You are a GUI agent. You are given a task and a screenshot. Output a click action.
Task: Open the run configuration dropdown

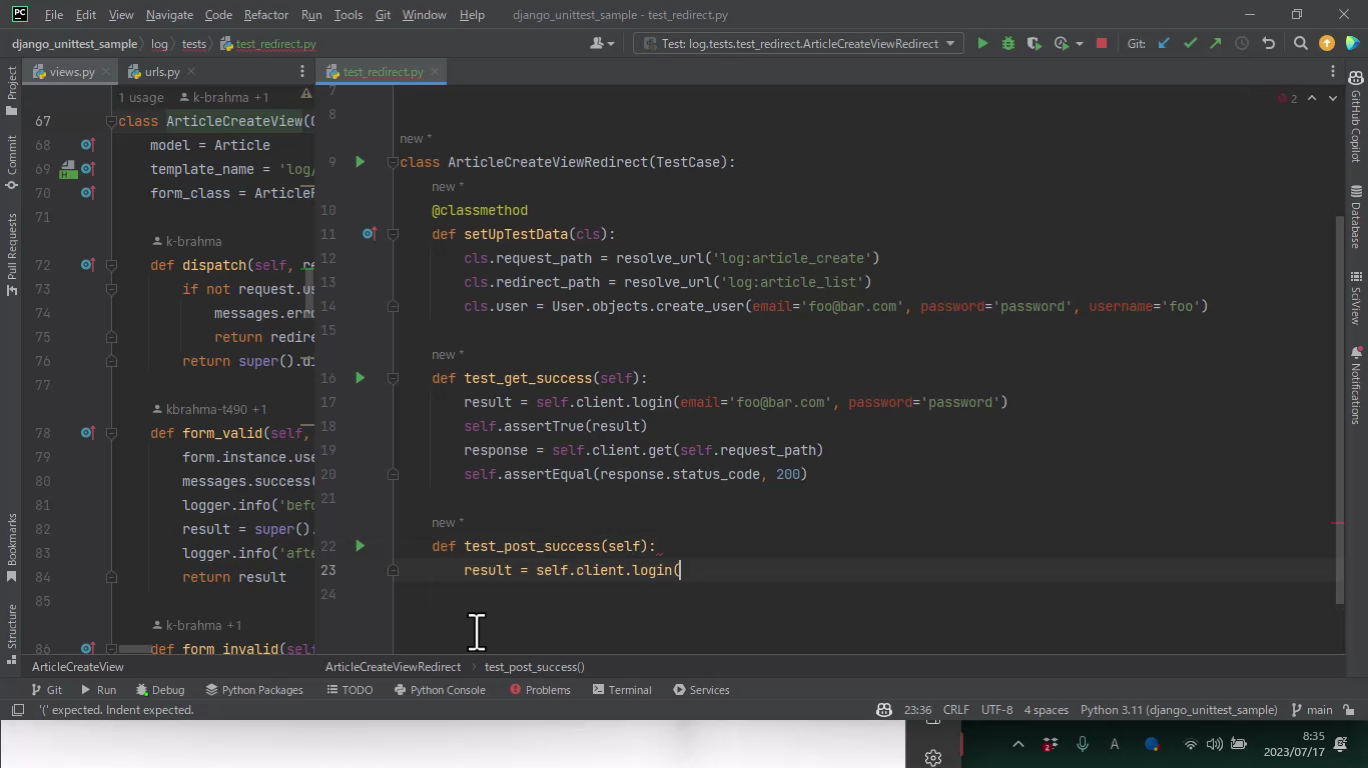pyautogui.click(x=799, y=43)
